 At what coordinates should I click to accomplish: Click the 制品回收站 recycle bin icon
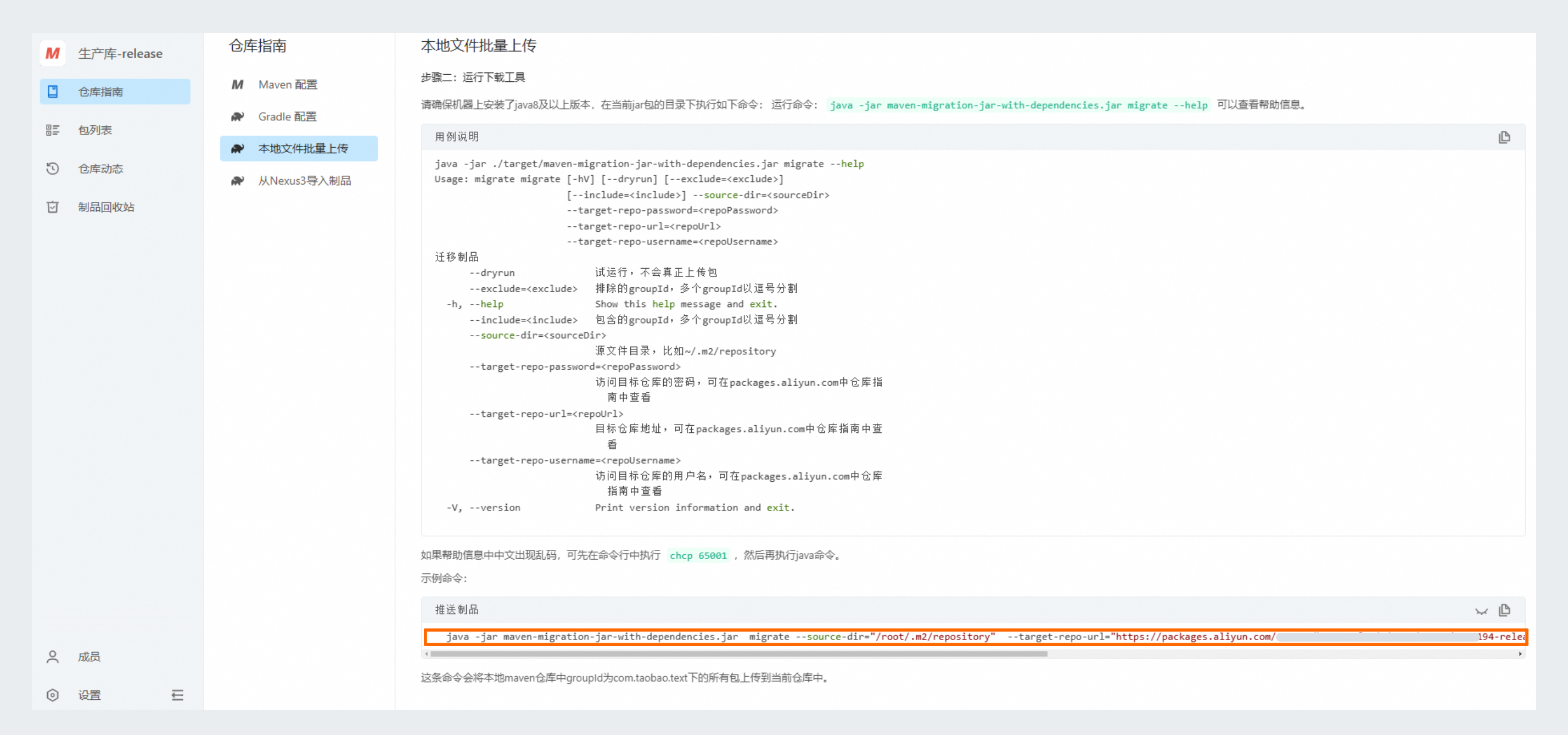point(53,207)
